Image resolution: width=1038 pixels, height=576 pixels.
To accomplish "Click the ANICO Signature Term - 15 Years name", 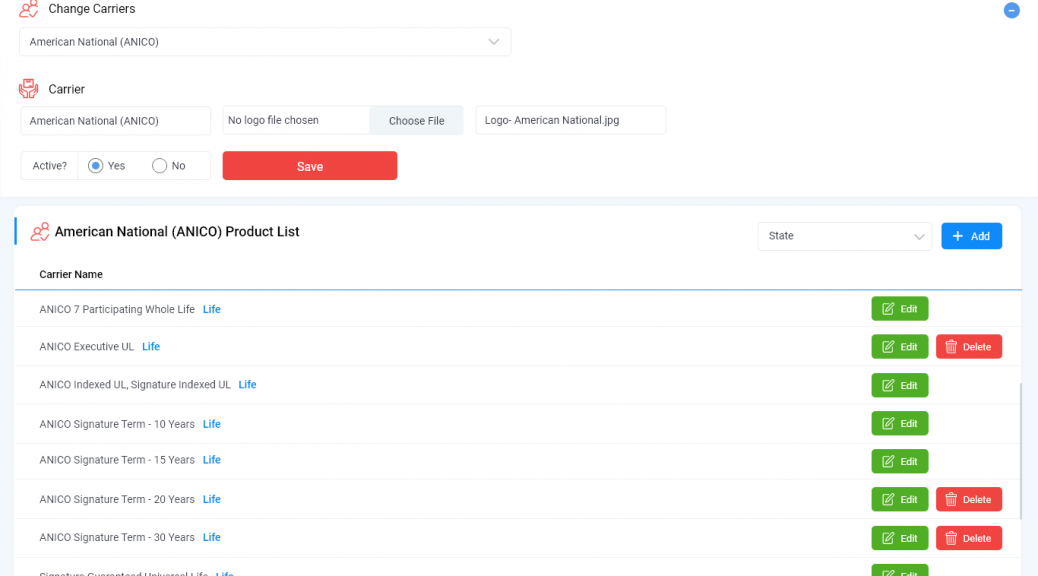I will (117, 460).
